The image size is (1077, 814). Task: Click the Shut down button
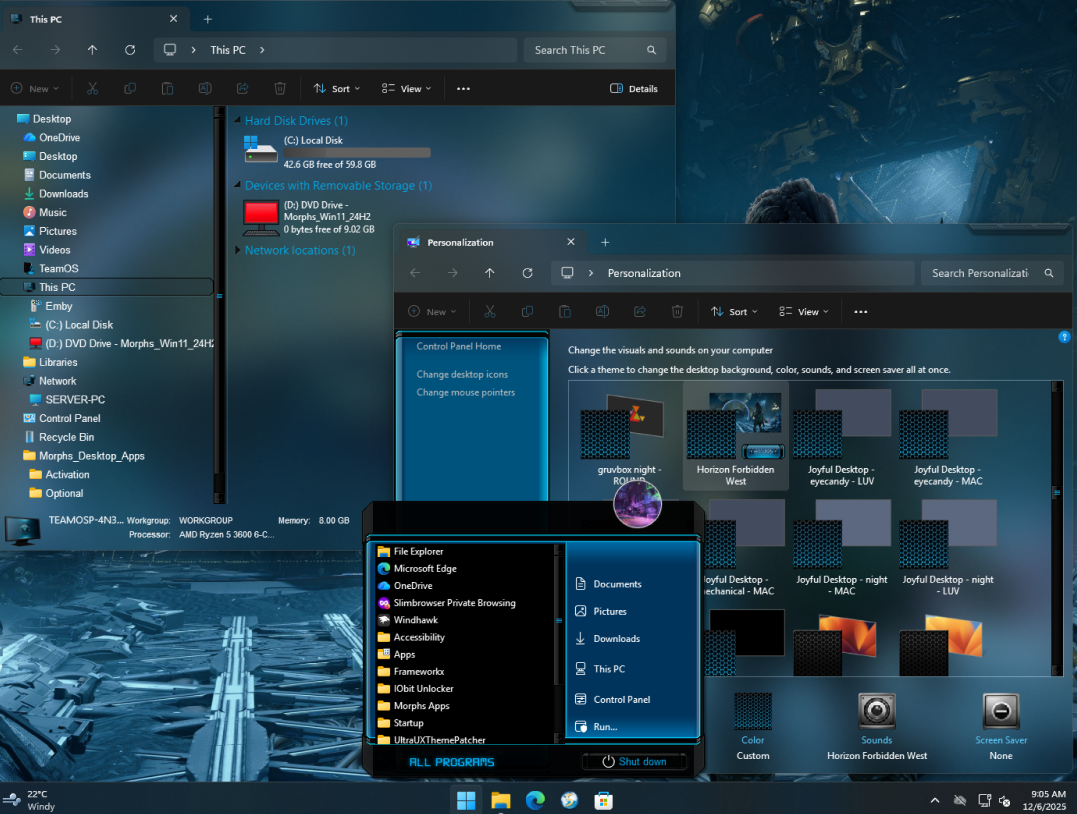(634, 762)
